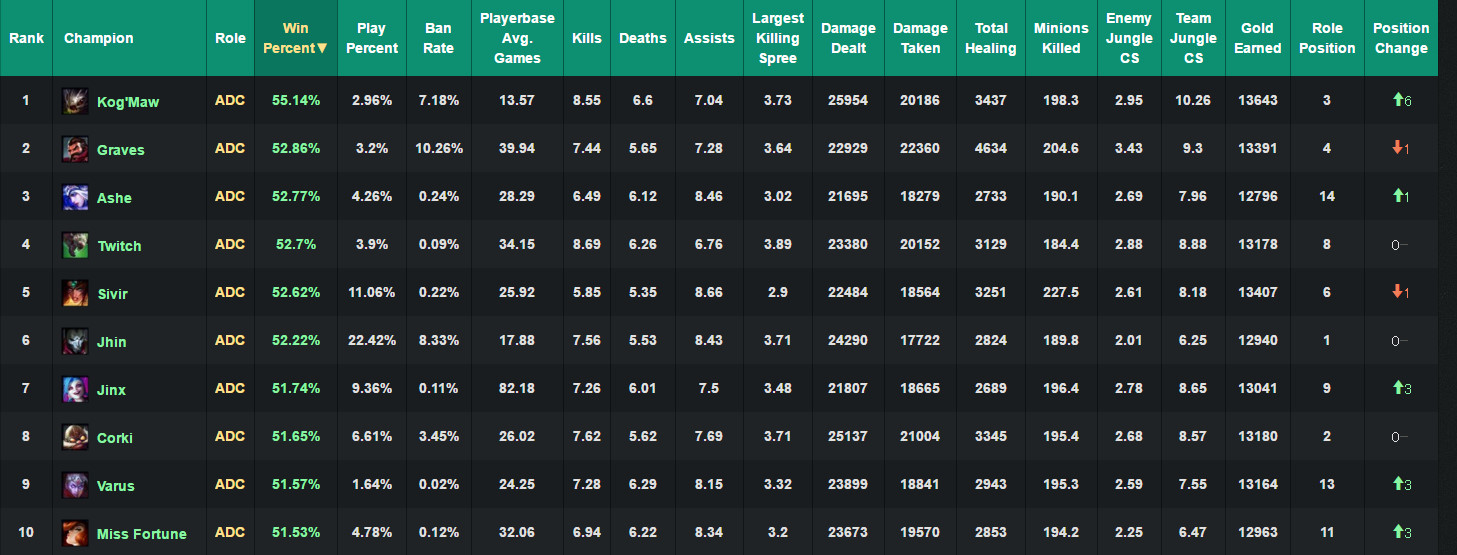Click Jhin play percent 22.42%
Screen dimensions: 1457x555
(371, 340)
